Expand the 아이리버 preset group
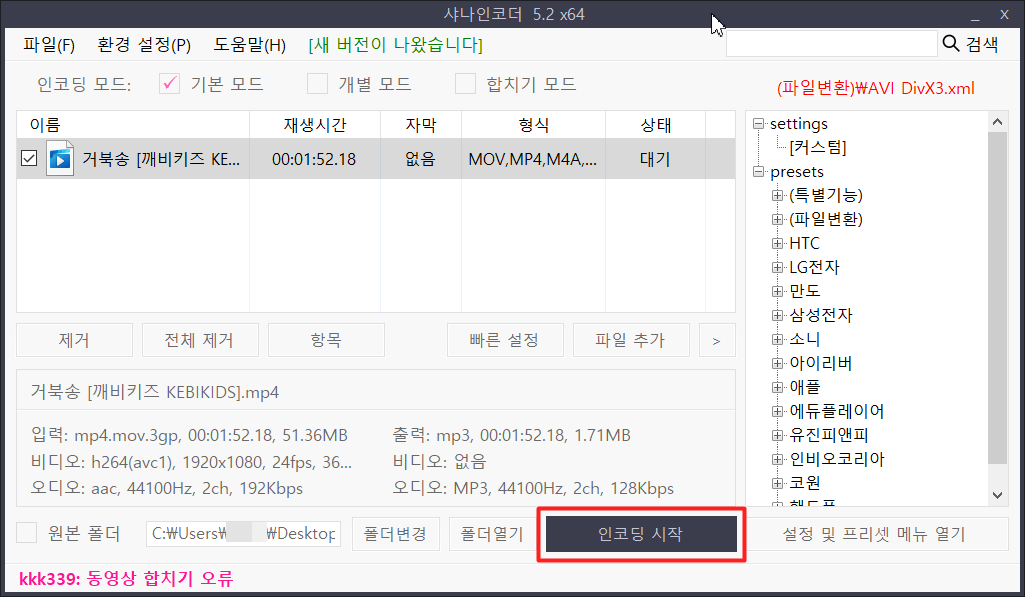1025x597 pixels. [777, 363]
